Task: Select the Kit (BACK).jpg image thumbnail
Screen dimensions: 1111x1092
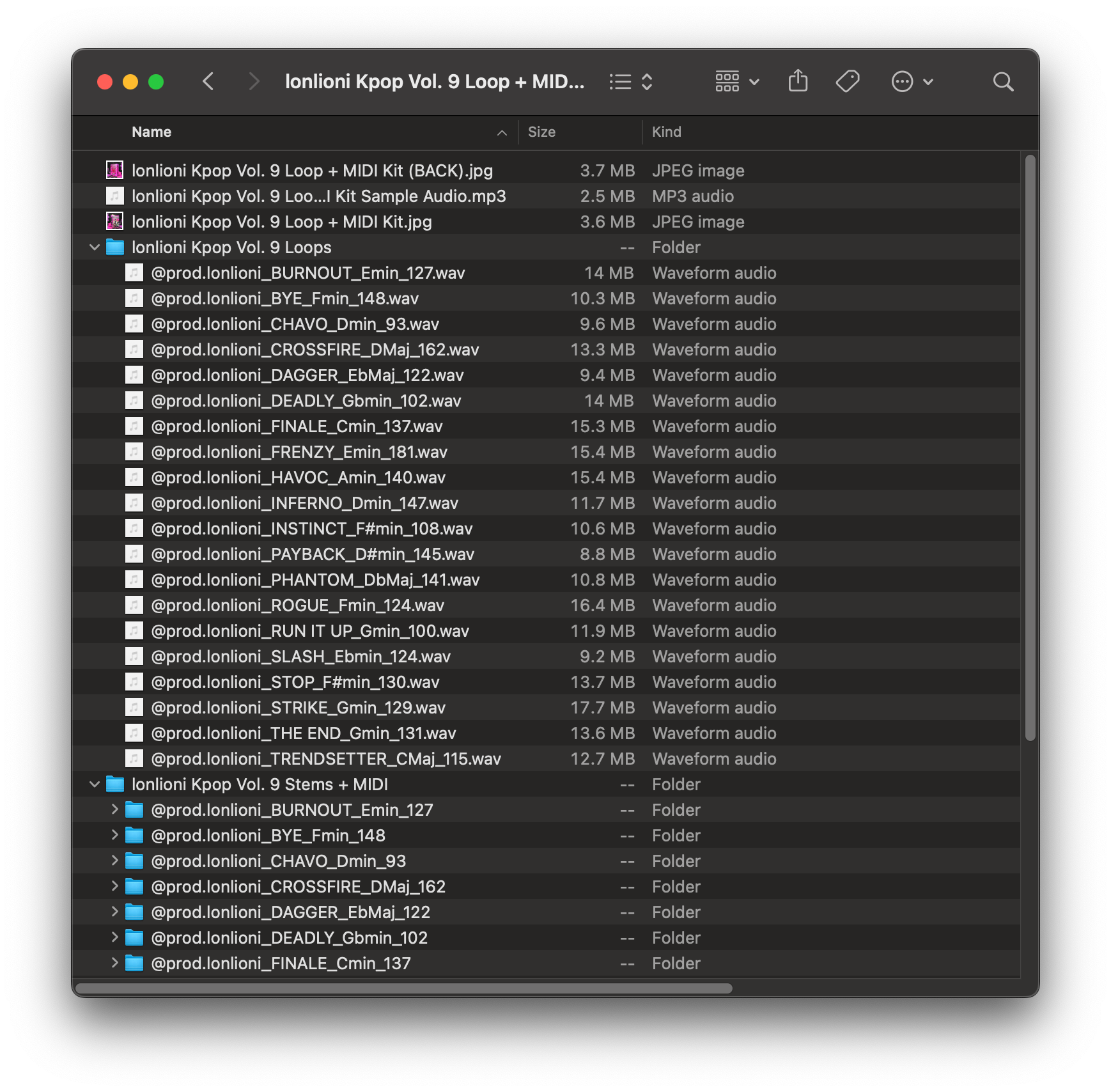Action: 114,170
